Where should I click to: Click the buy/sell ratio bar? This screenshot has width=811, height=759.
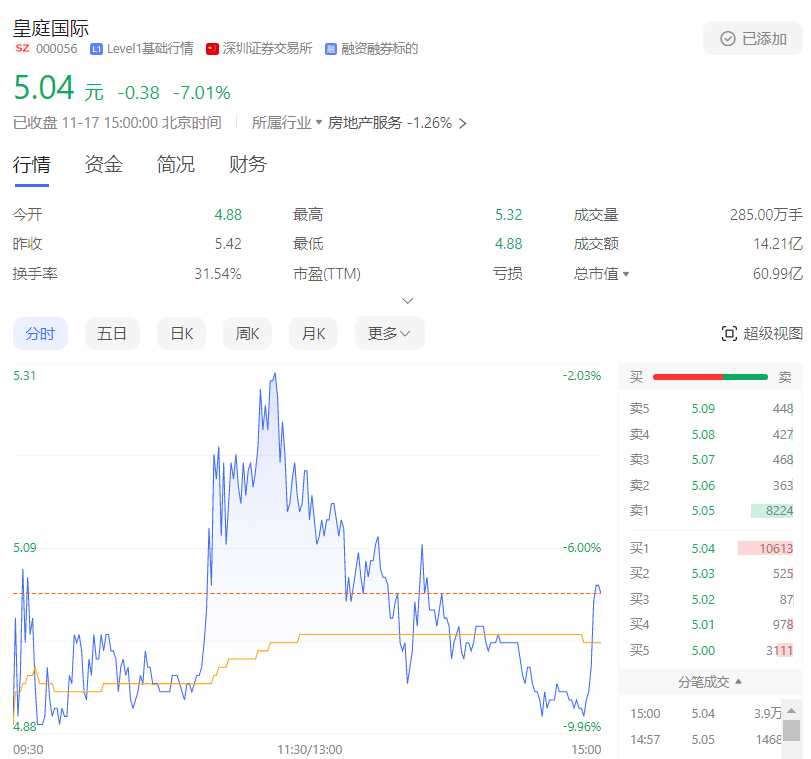(x=710, y=377)
